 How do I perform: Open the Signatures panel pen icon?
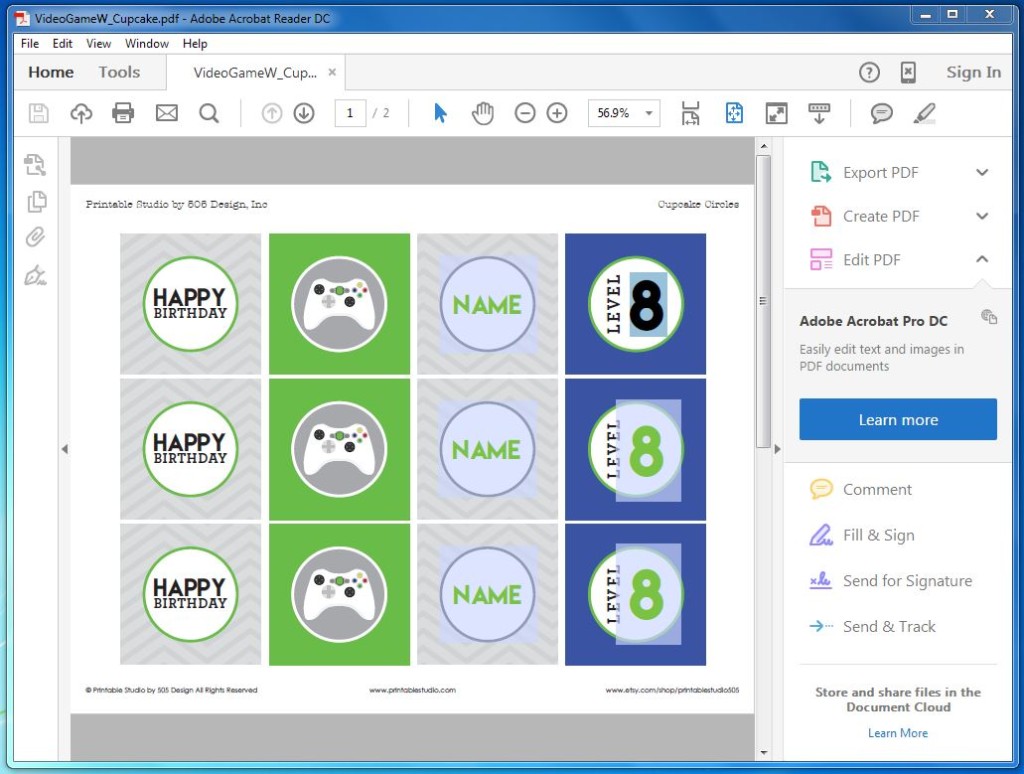[35, 276]
